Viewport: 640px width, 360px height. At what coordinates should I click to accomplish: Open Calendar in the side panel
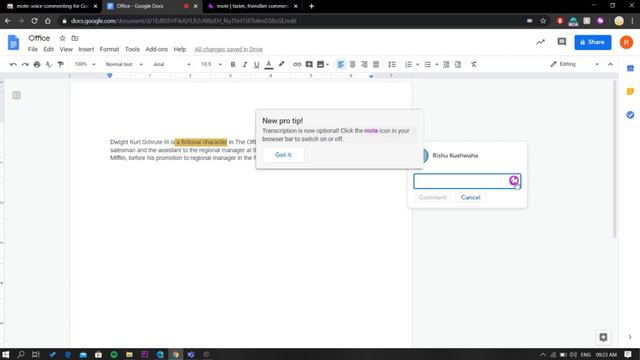(630, 69)
